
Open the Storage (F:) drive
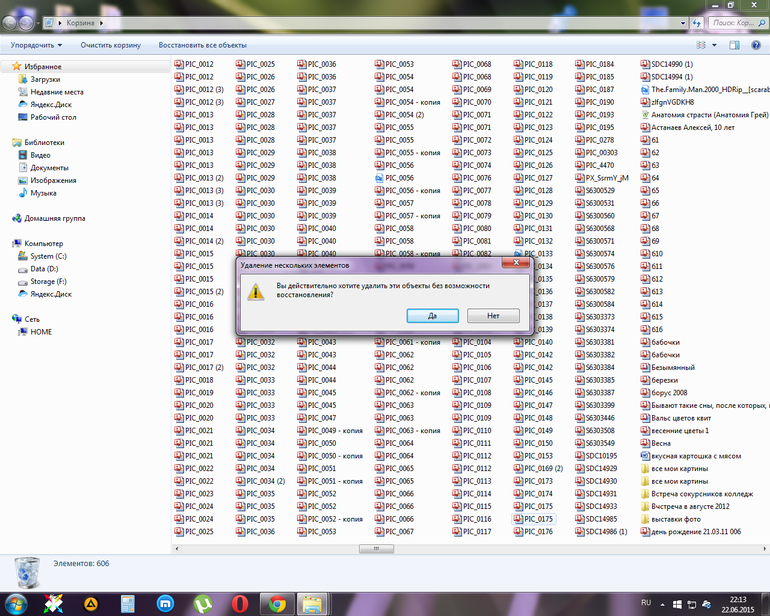pos(49,281)
